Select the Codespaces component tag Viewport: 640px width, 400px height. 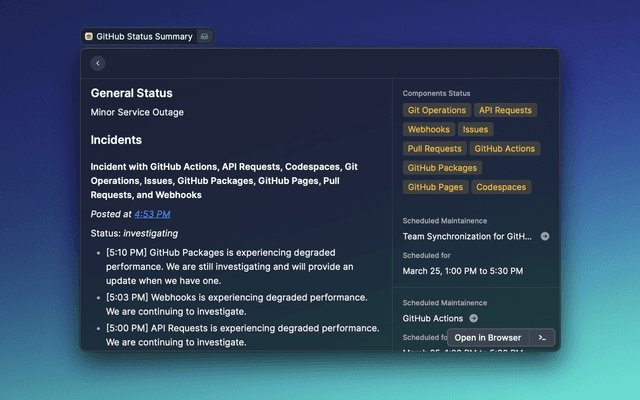point(501,187)
